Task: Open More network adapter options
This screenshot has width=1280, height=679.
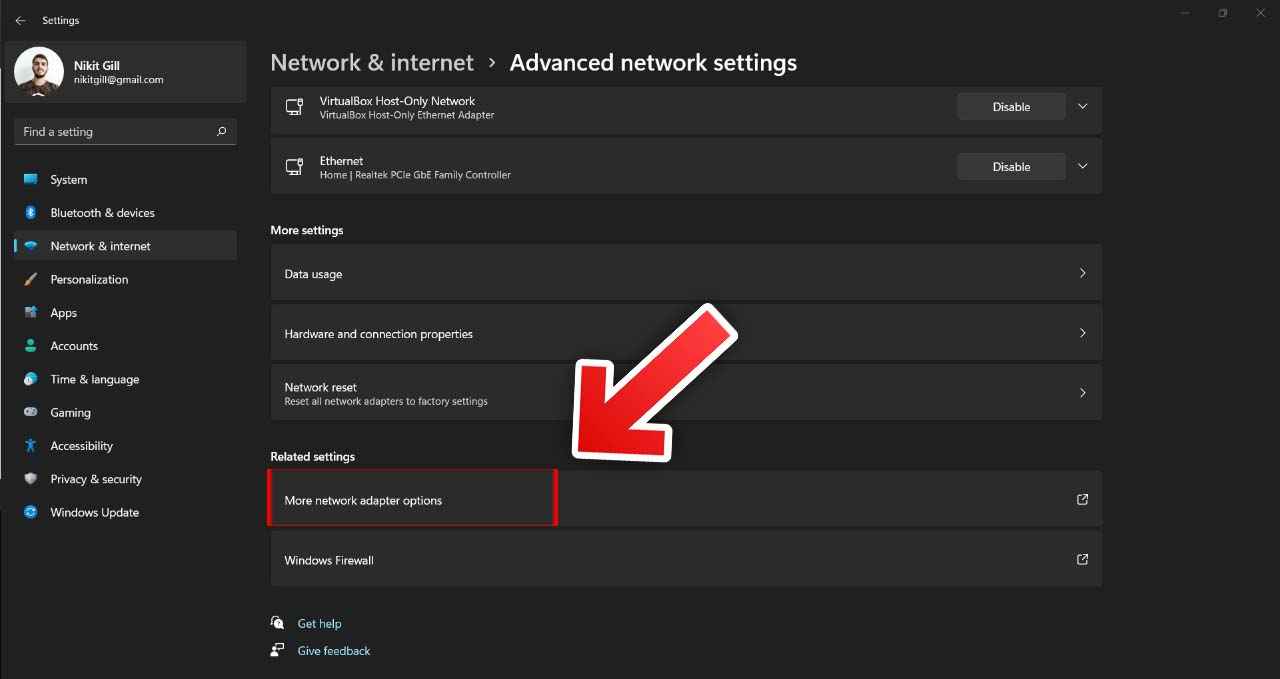Action: click(686, 499)
